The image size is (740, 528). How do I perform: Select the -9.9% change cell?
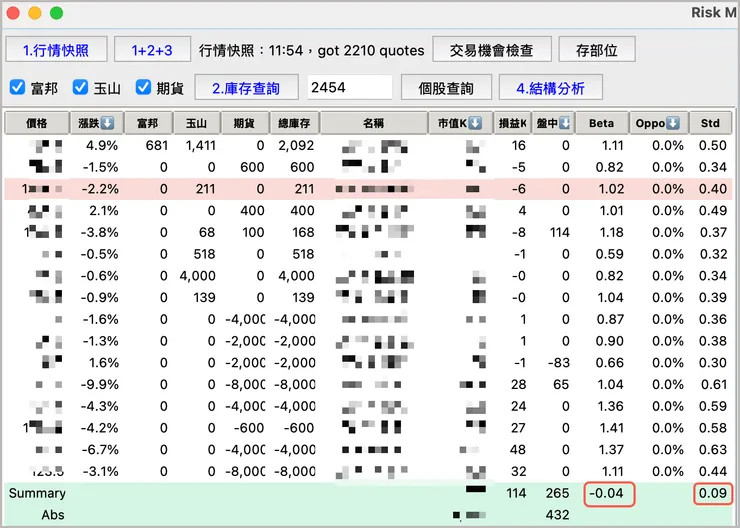[x=99, y=385]
